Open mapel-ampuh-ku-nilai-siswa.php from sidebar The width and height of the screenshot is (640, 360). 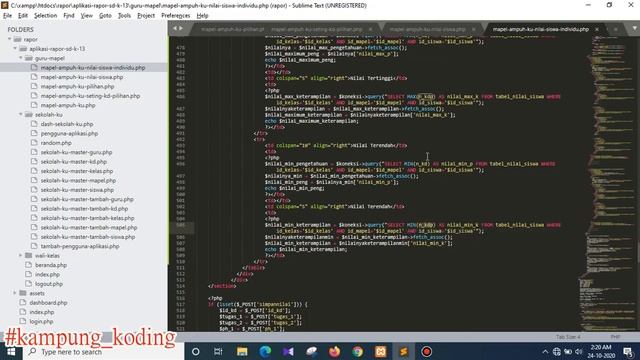(82, 77)
